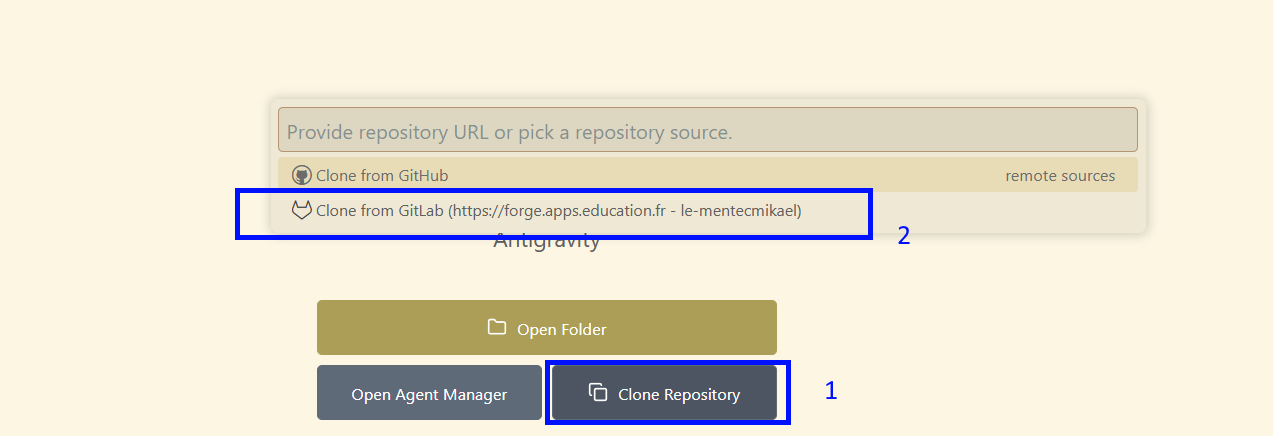Select the Clone from GitHub entry

(x=382, y=176)
